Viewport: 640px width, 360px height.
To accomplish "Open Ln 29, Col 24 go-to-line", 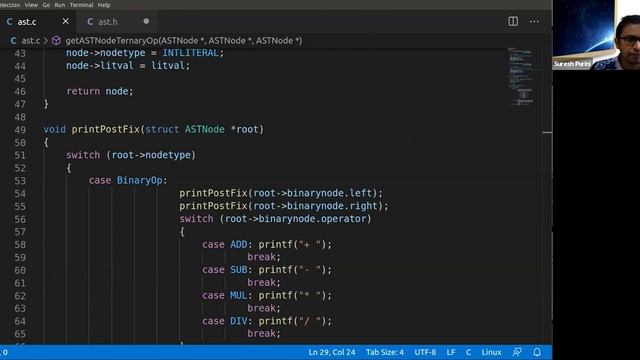I will tap(332, 352).
